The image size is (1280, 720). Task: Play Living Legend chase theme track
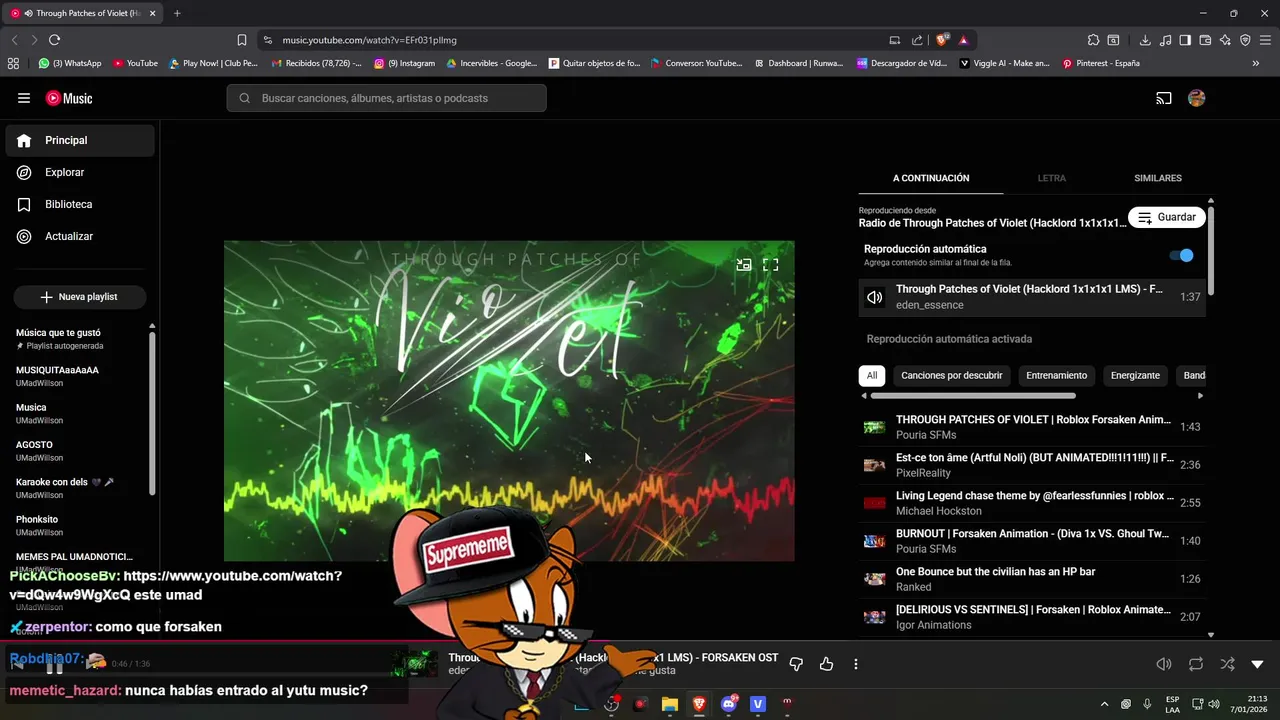[x=1032, y=503]
